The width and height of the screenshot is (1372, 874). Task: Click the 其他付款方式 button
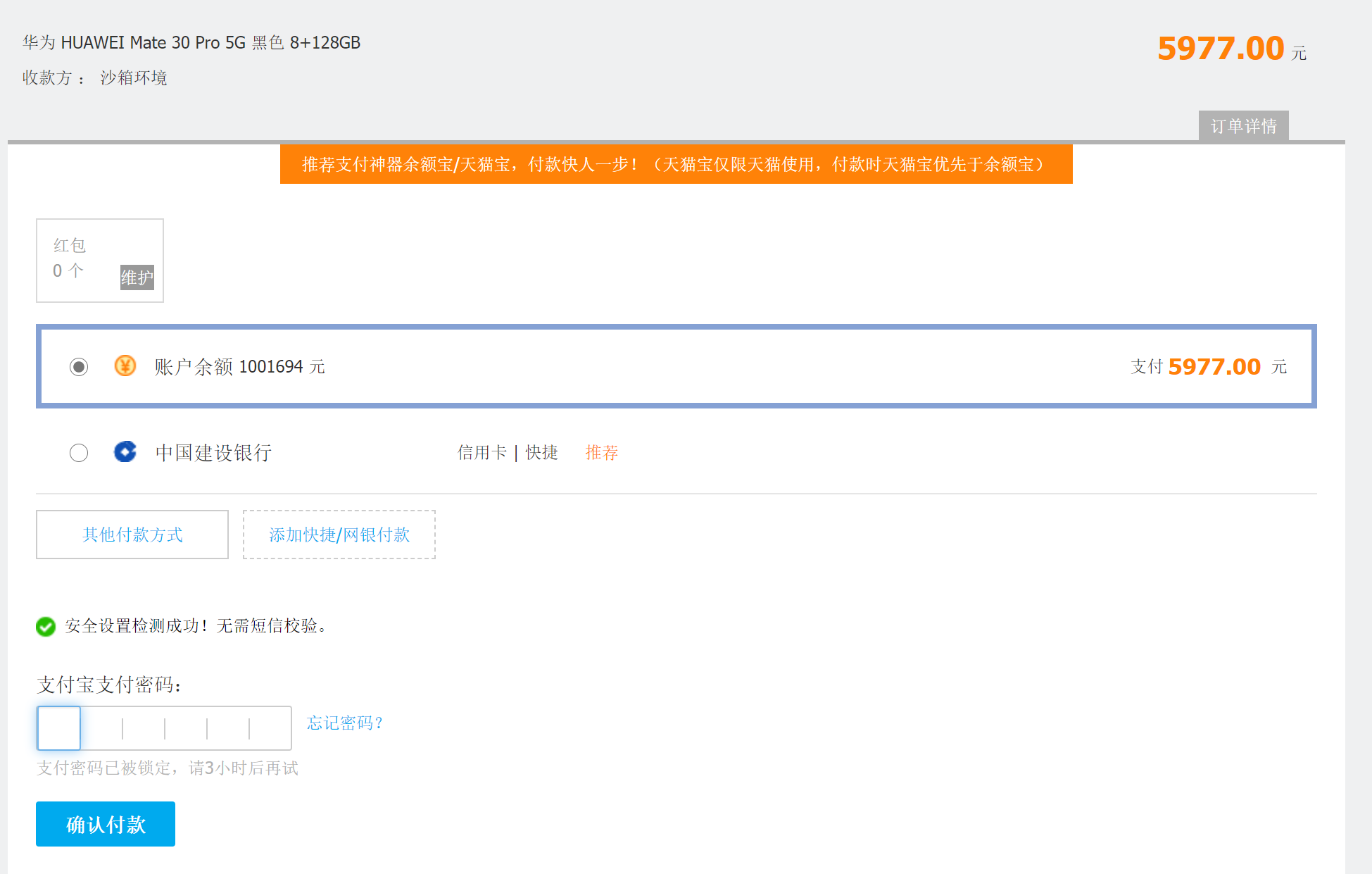(x=132, y=535)
